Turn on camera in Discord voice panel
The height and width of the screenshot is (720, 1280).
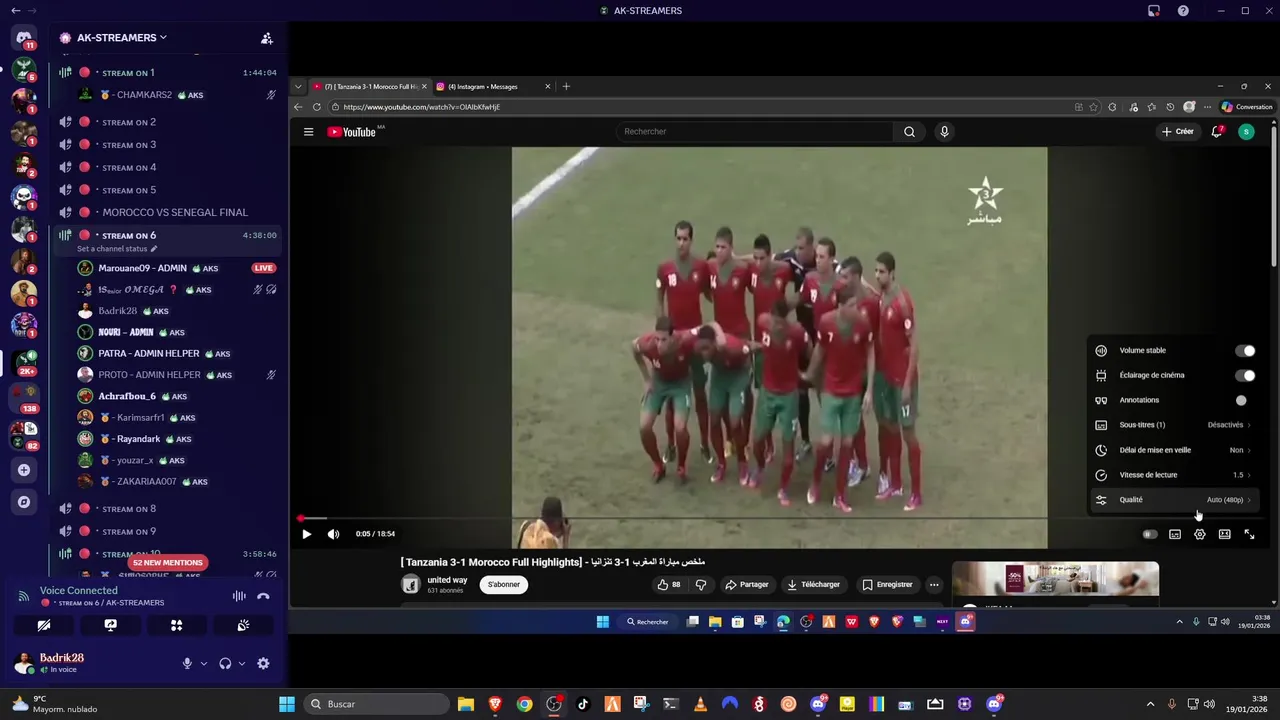point(44,625)
